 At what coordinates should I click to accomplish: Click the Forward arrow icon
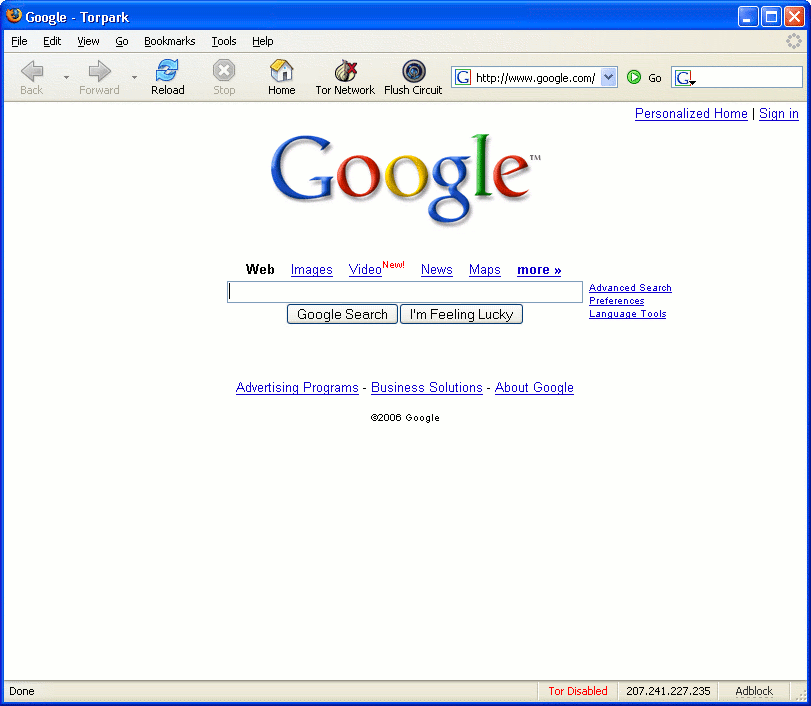(99, 71)
